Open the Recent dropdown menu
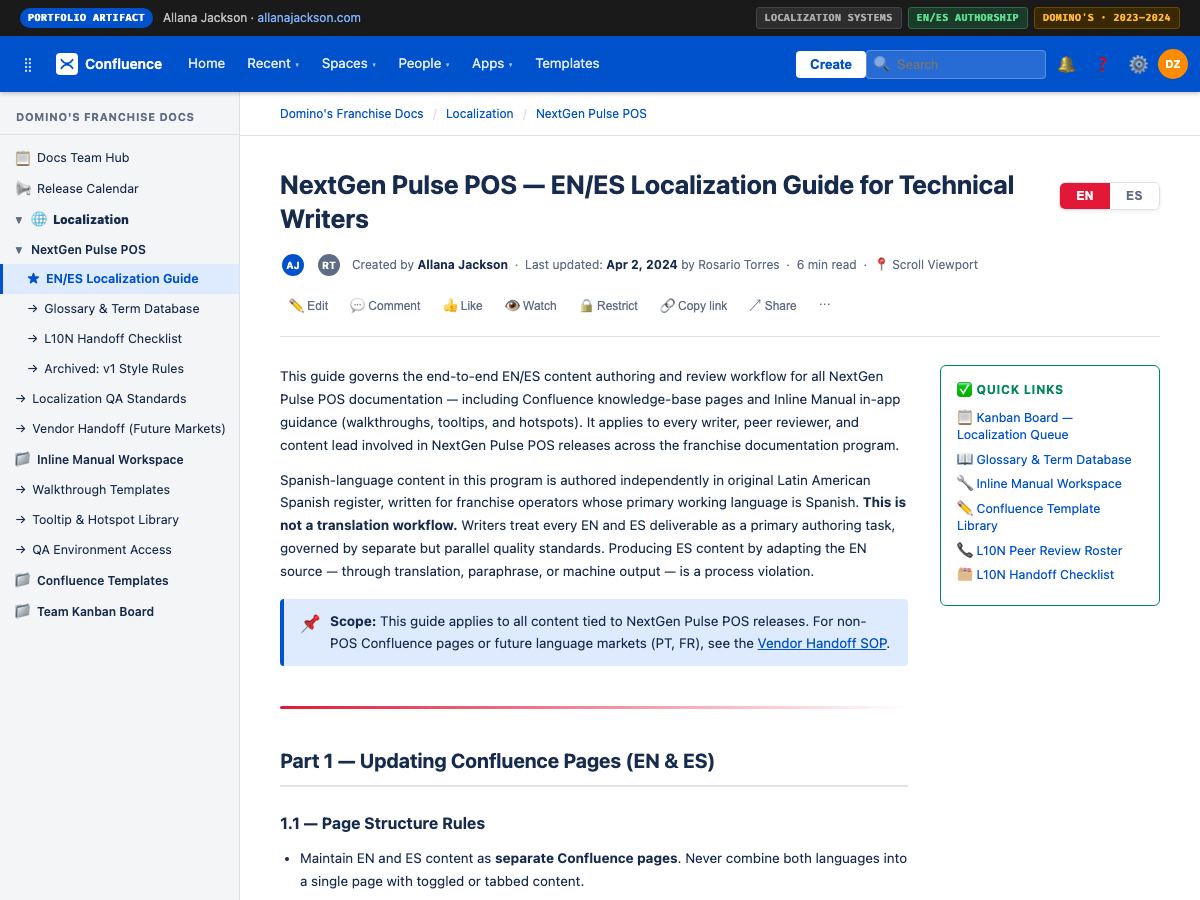The width and height of the screenshot is (1200, 900). 273,64
